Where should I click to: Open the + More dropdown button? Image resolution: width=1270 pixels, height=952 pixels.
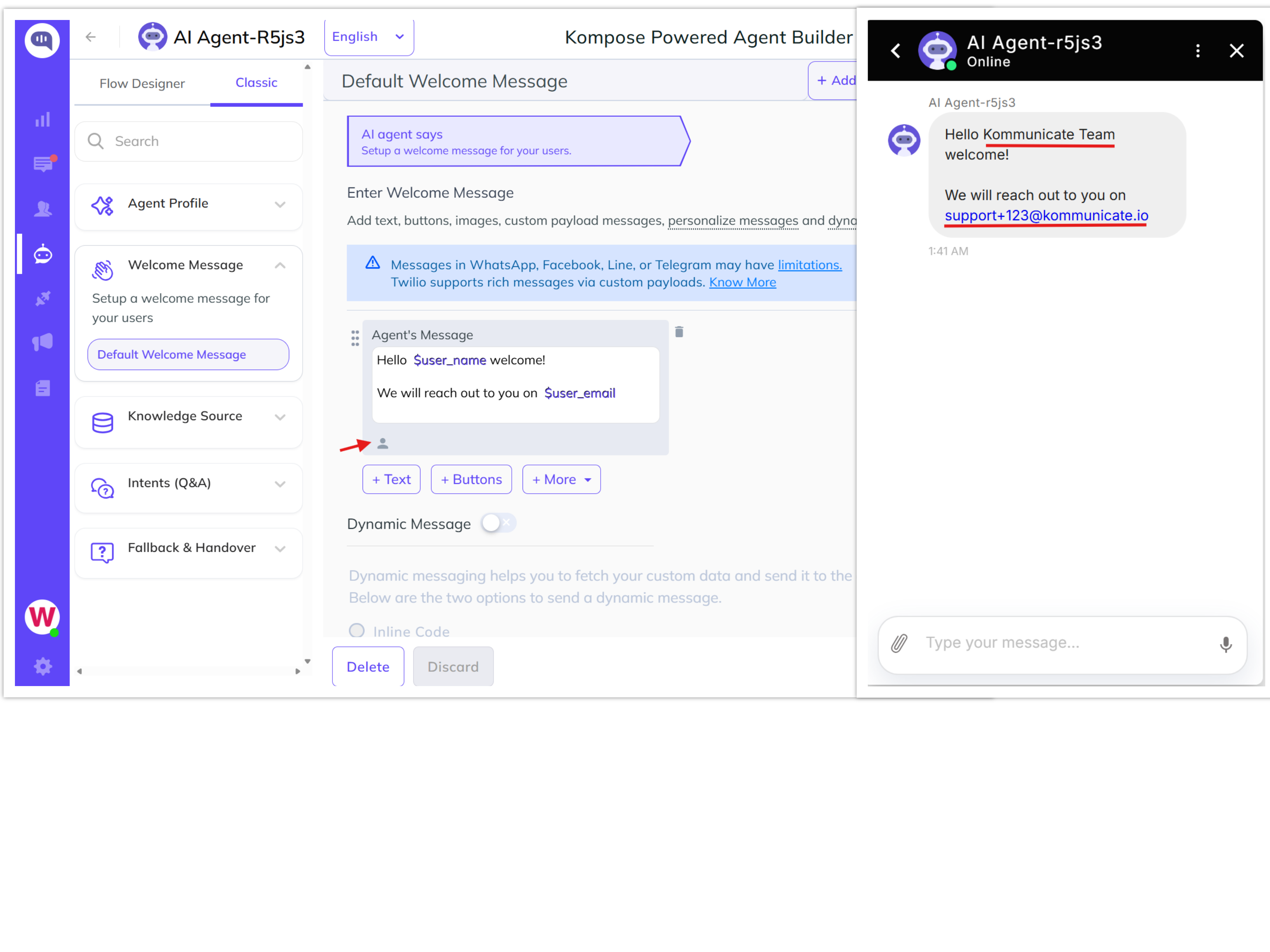[x=561, y=479]
